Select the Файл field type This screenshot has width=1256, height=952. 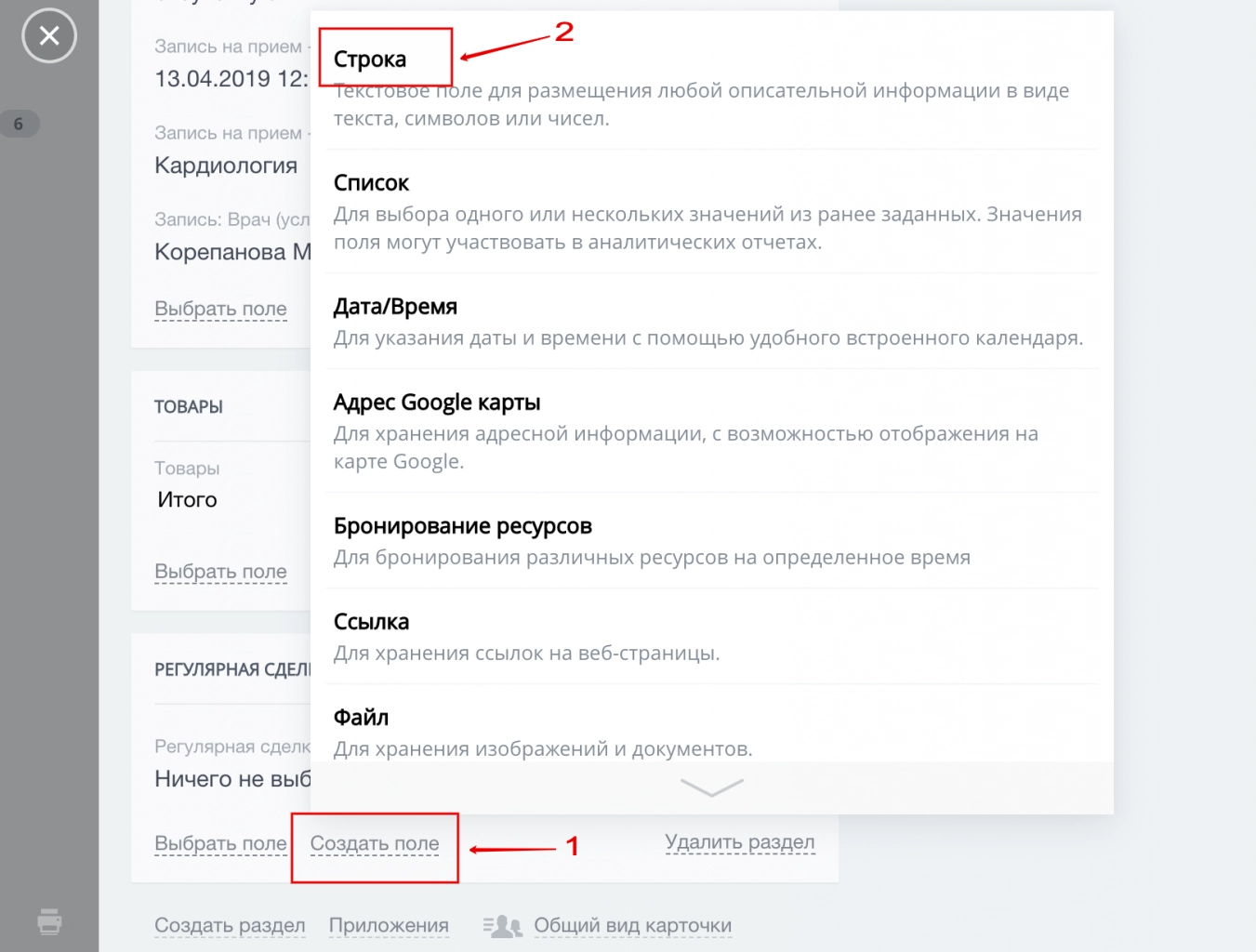pos(363,717)
